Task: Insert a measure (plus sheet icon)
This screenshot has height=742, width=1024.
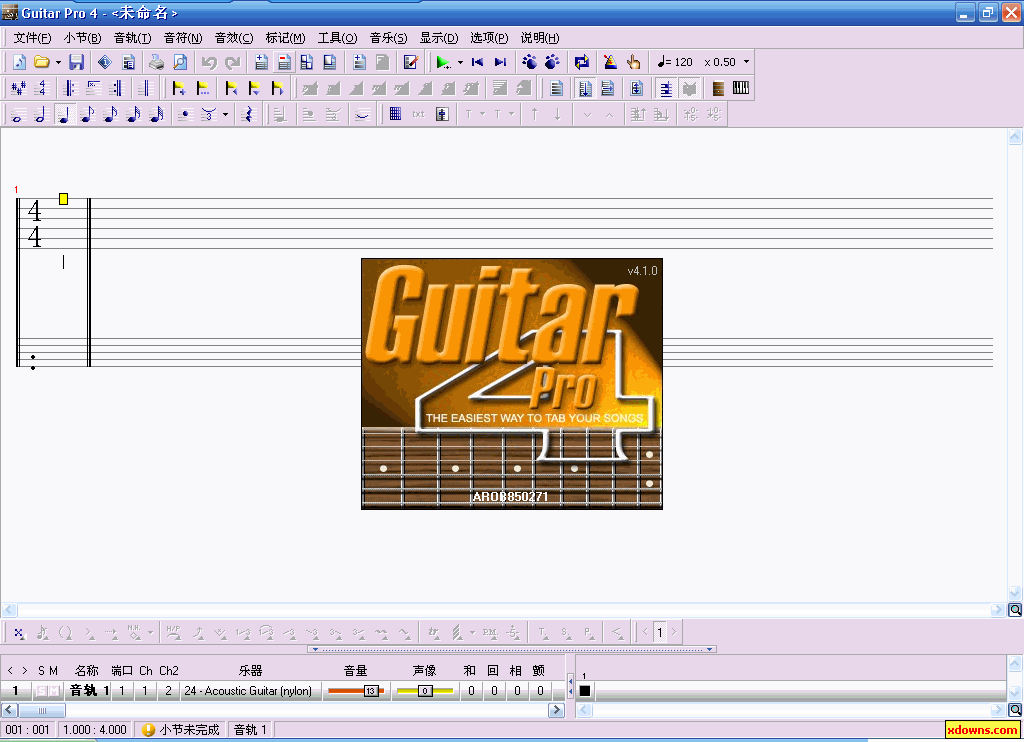Action: (x=261, y=62)
